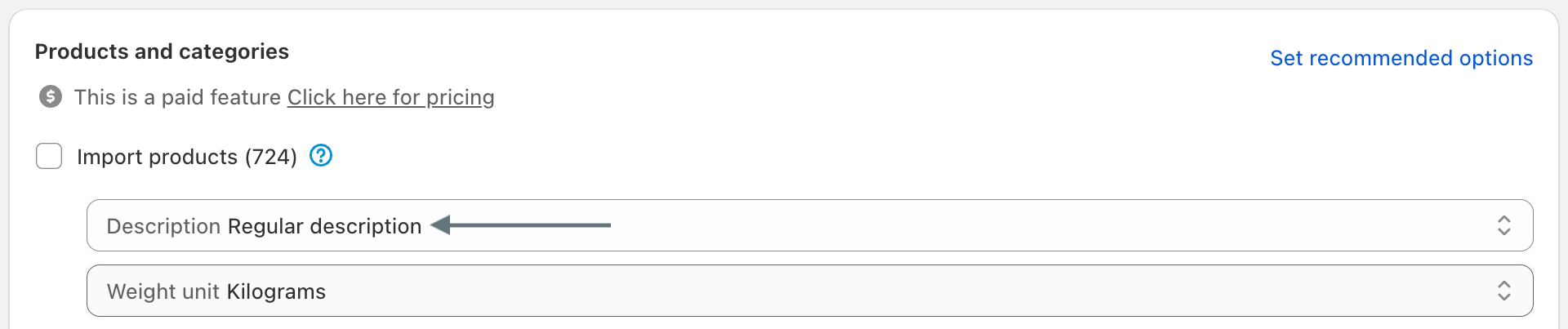Click the Weight unit up-down chevron
Image resolution: width=1568 pixels, height=329 pixels.
1503,291
